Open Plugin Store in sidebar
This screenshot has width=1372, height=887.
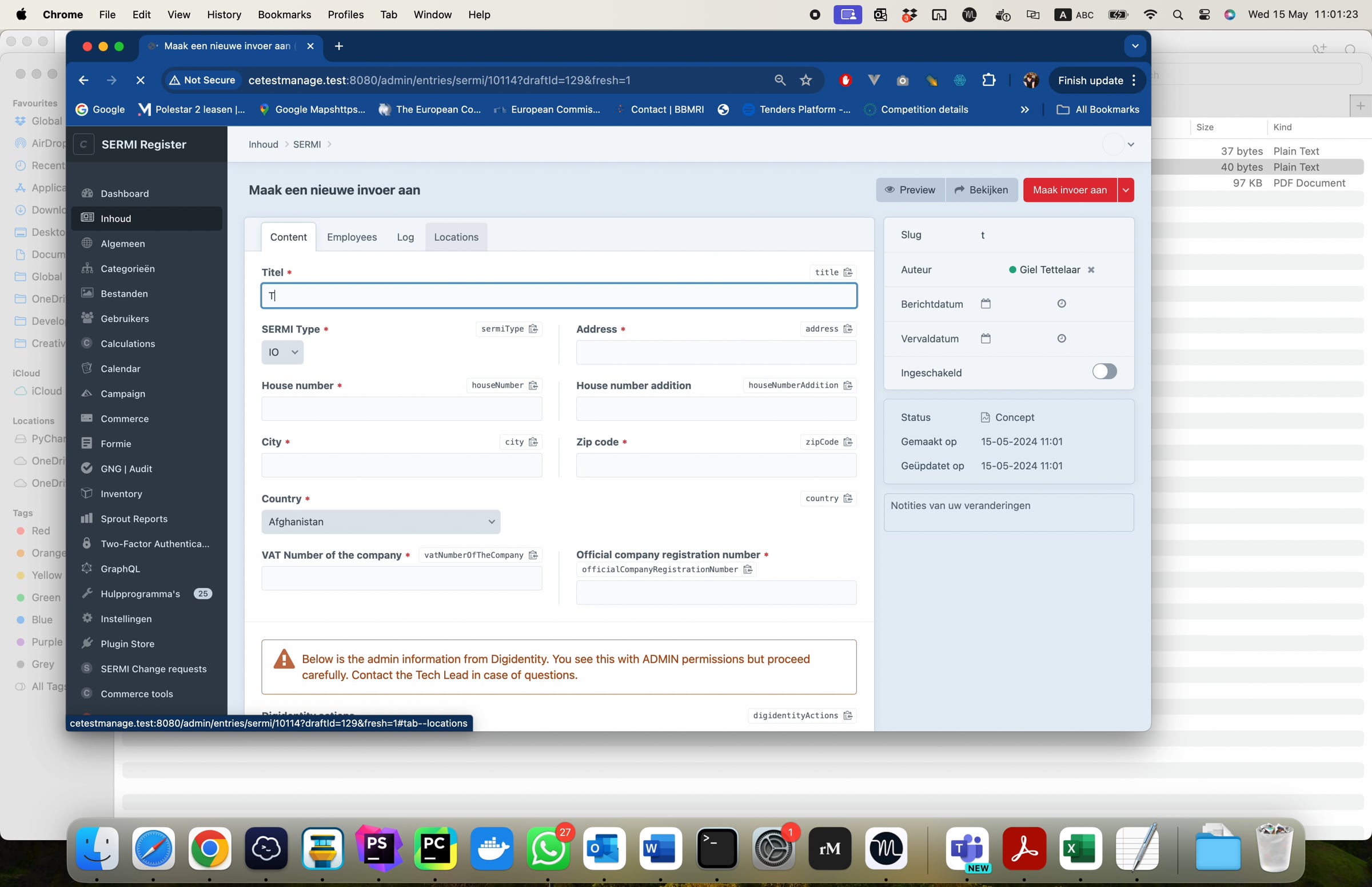click(127, 643)
